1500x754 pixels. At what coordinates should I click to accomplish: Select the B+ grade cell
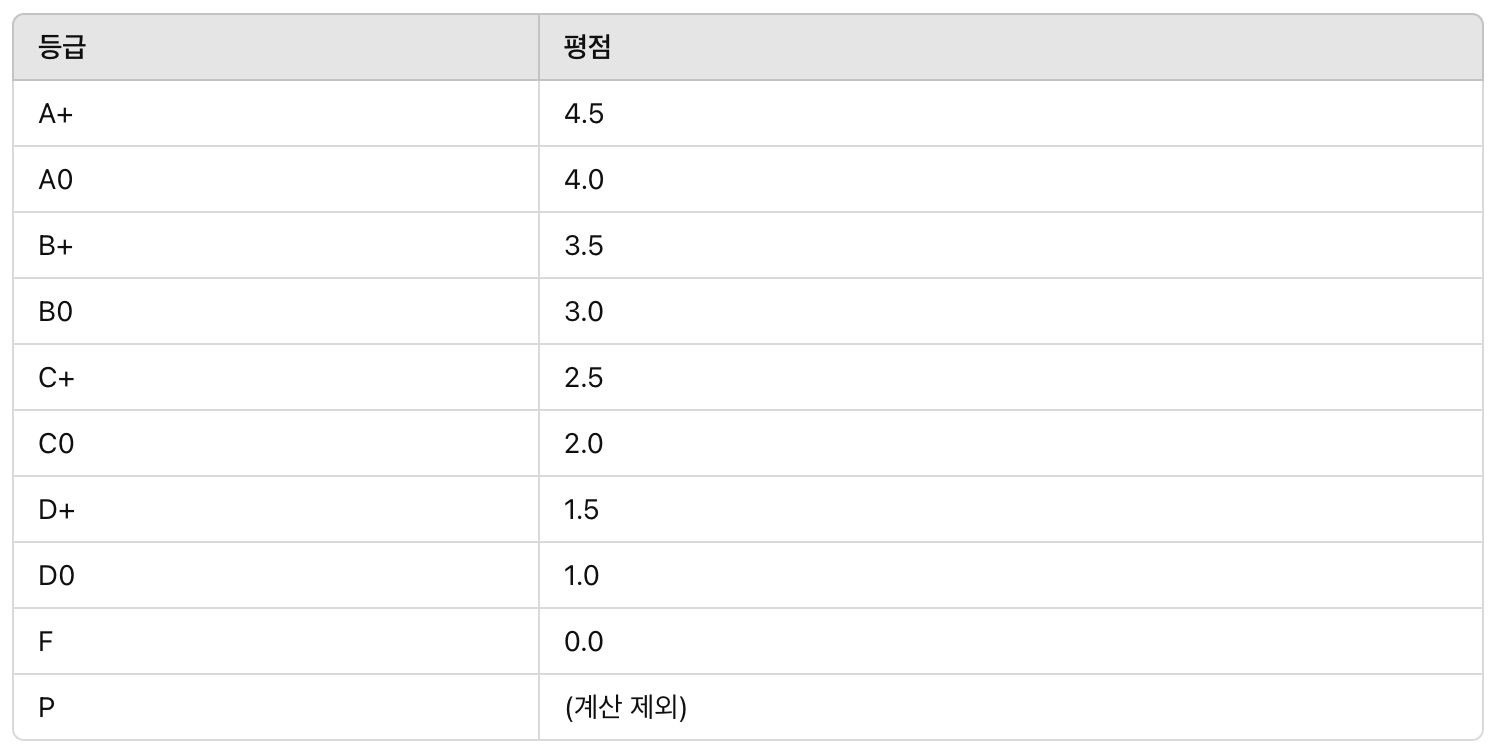[x=276, y=245]
